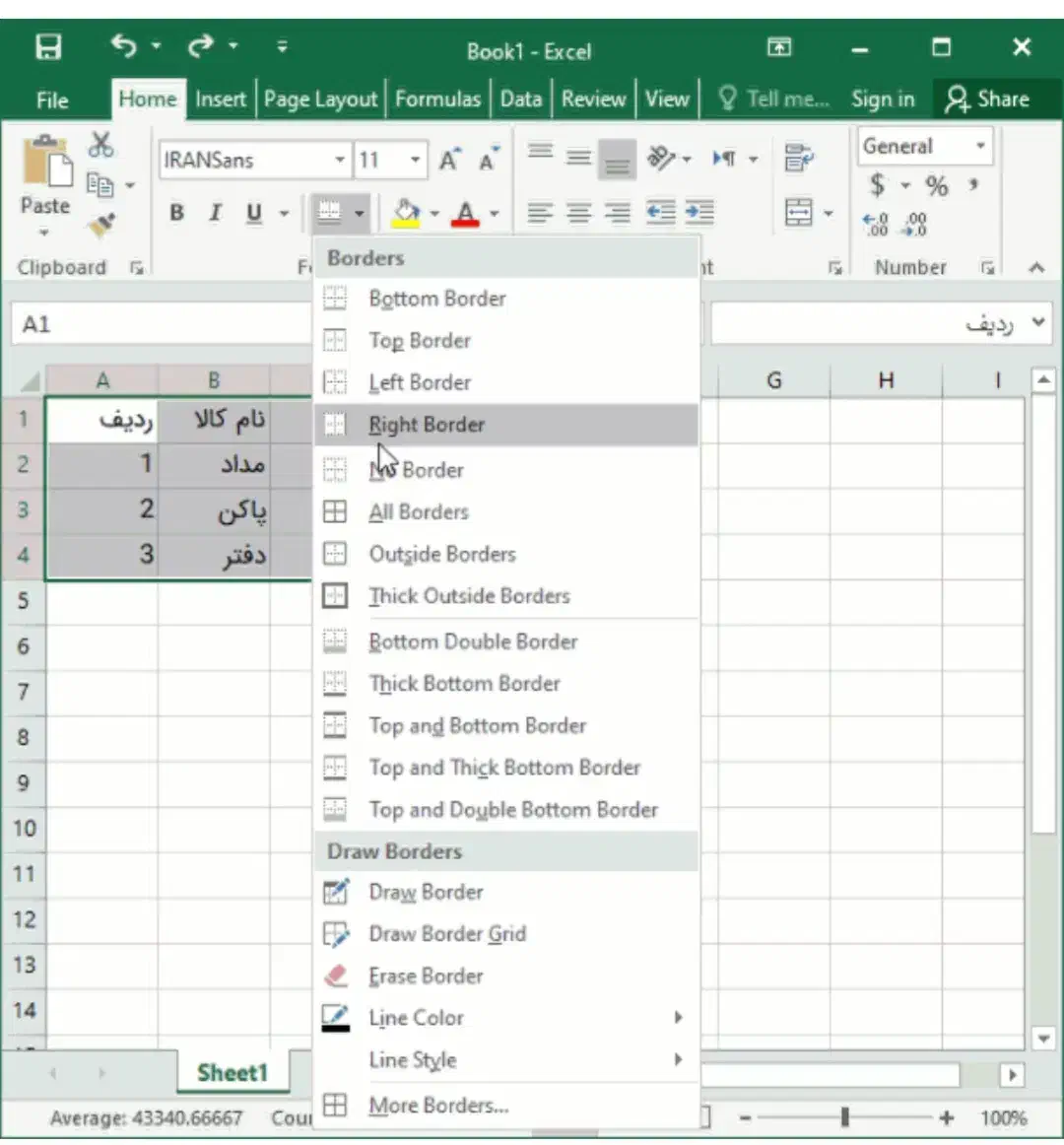This screenshot has height=1145, width=1064.
Task: Click the Percent Style icon
Action: click(x=936, y=186)
